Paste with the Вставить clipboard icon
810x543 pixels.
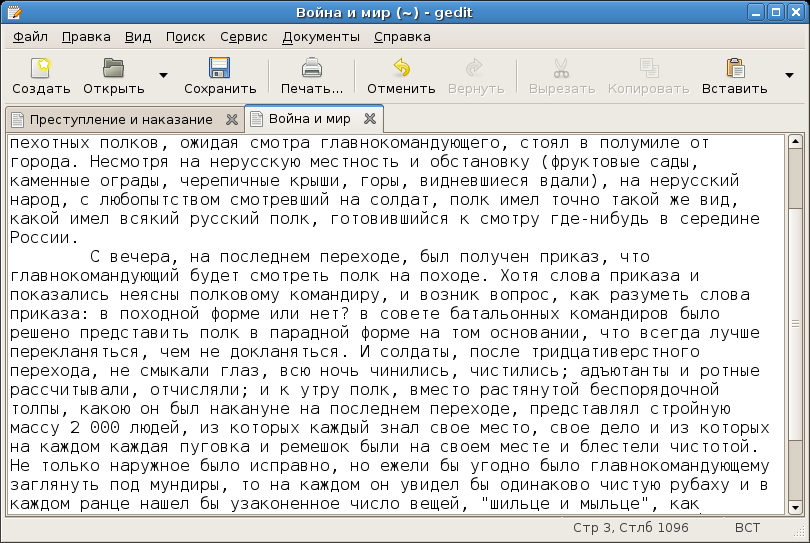(735, 68)
